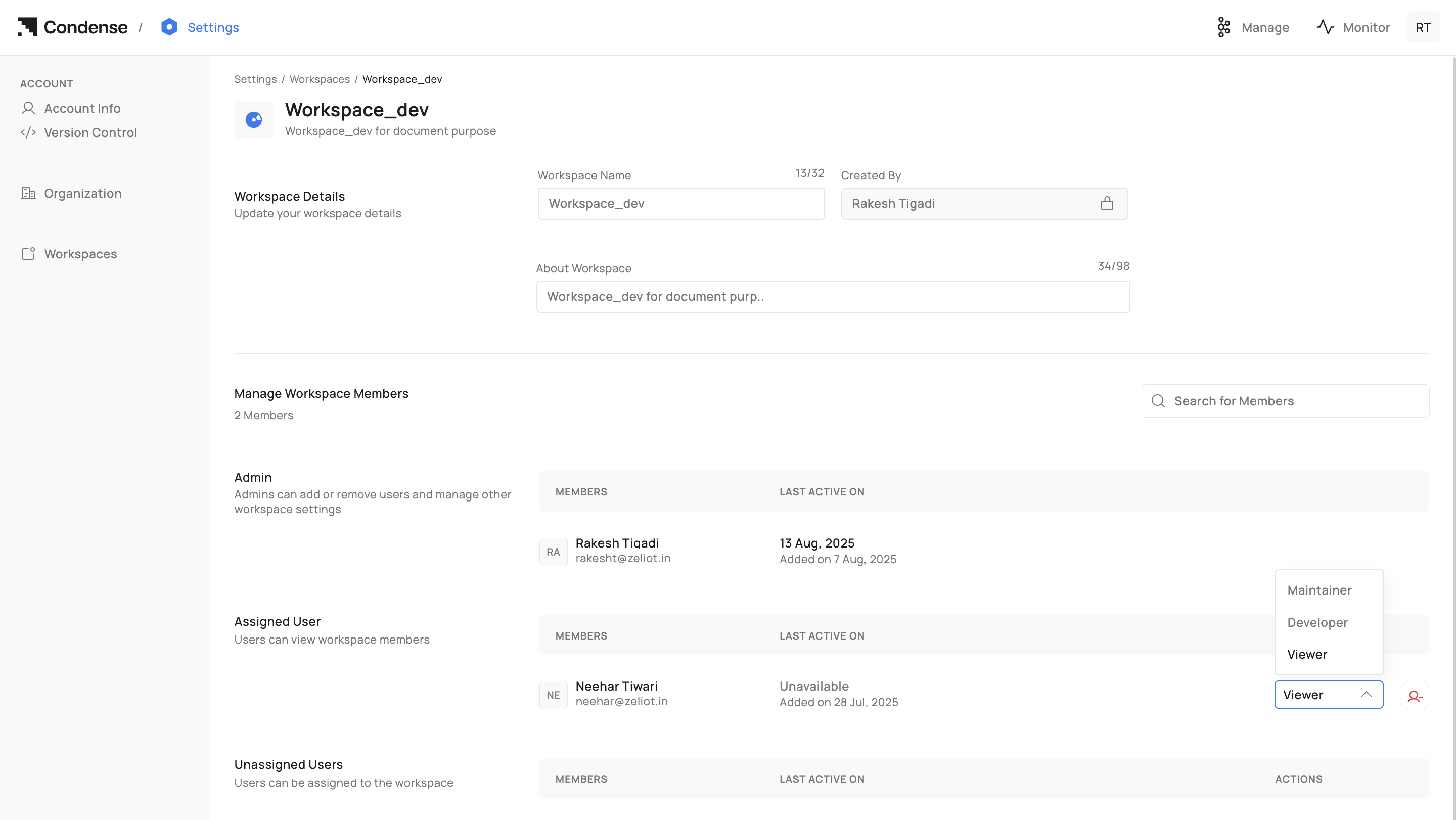Viewport: 1456px width, 820px height.
Task: Click the search magnifier icon in members search
Action: 1158,401
